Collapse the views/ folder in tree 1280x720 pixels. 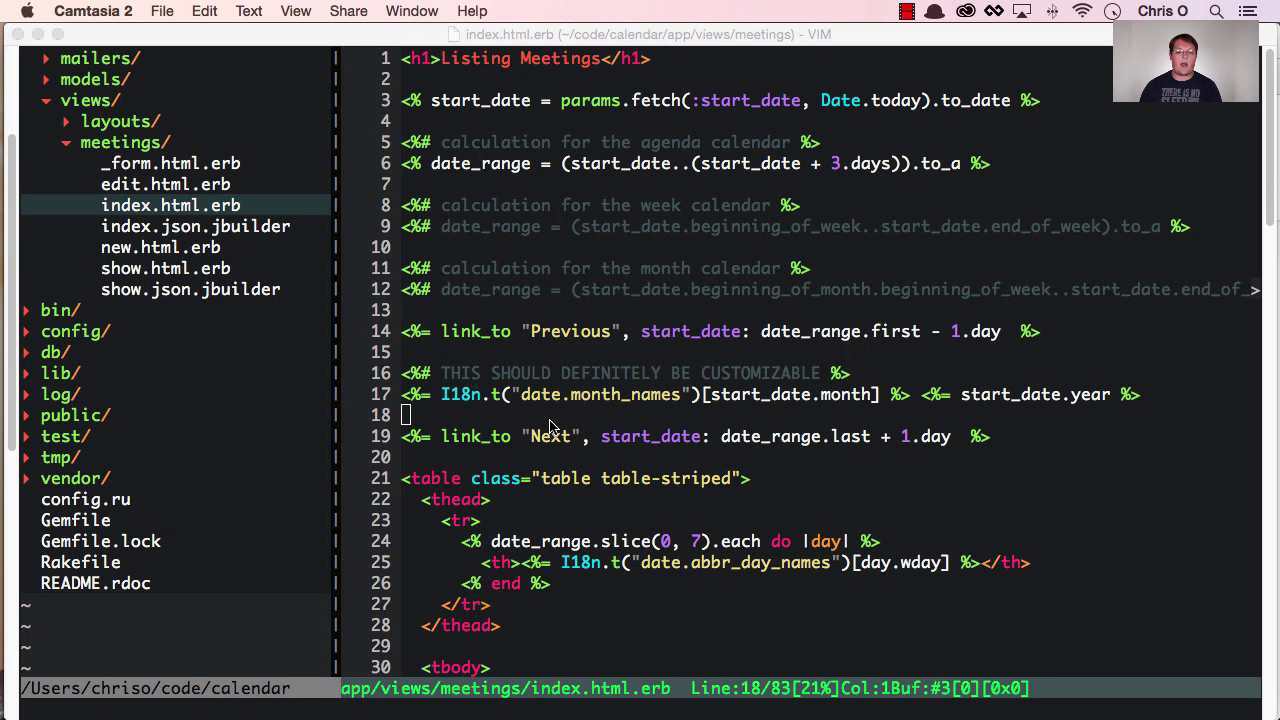coord(46,100)
